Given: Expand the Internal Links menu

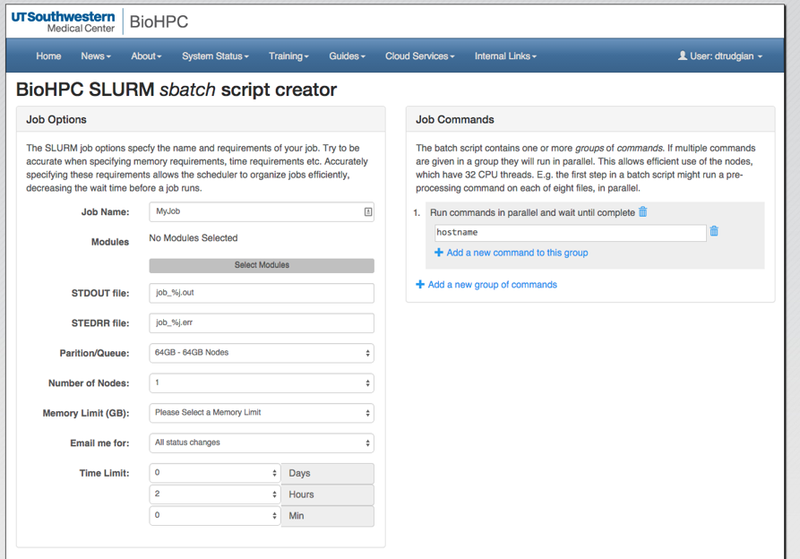Looking at the screenshot, I should coord(506,56).
